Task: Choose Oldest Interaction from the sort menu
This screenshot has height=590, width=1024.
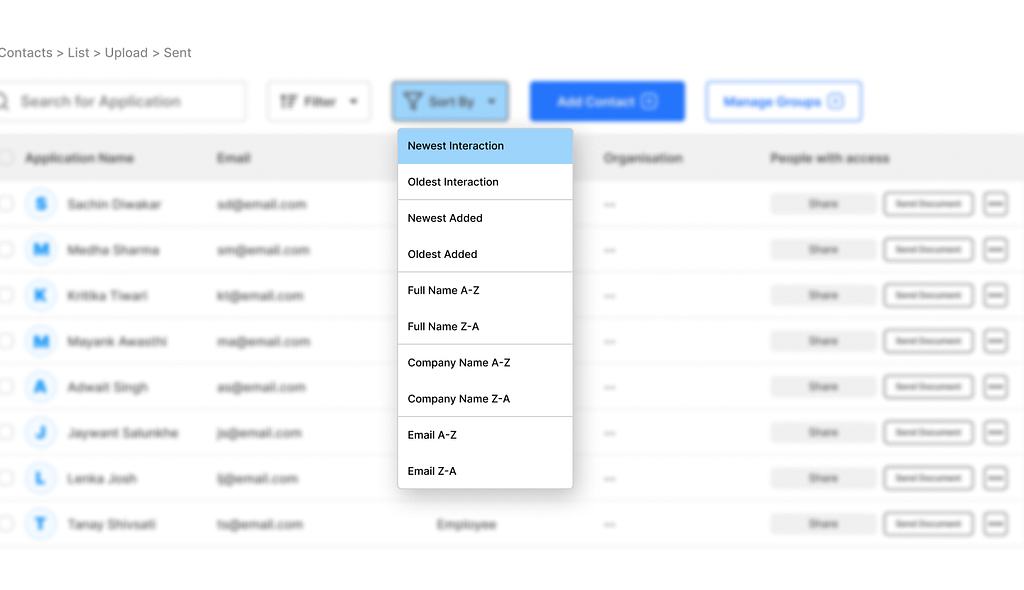Action: (453, 181)
